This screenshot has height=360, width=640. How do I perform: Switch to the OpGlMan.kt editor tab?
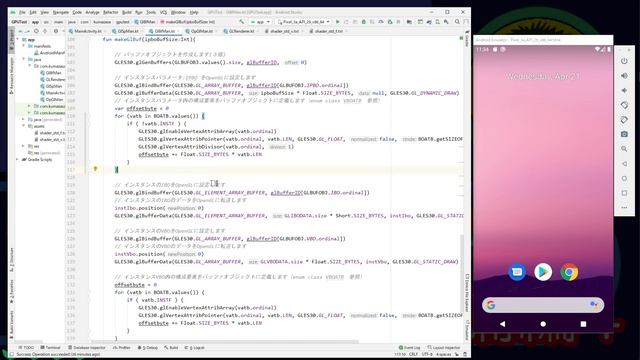click(201, 31)
